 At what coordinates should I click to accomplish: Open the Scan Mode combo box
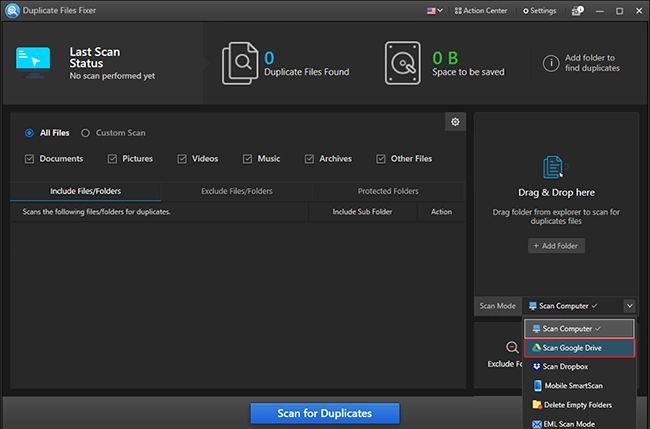(x=579, y=306)
